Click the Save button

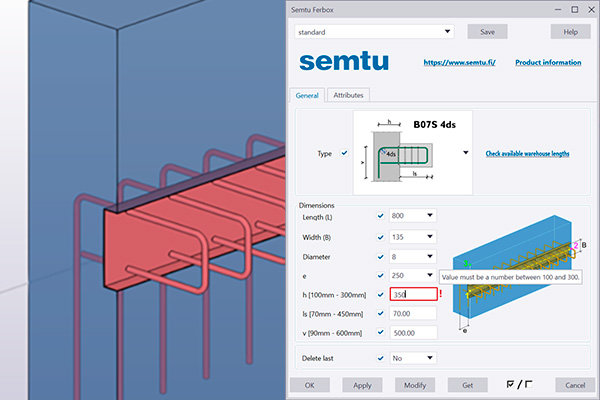[487, 32]
